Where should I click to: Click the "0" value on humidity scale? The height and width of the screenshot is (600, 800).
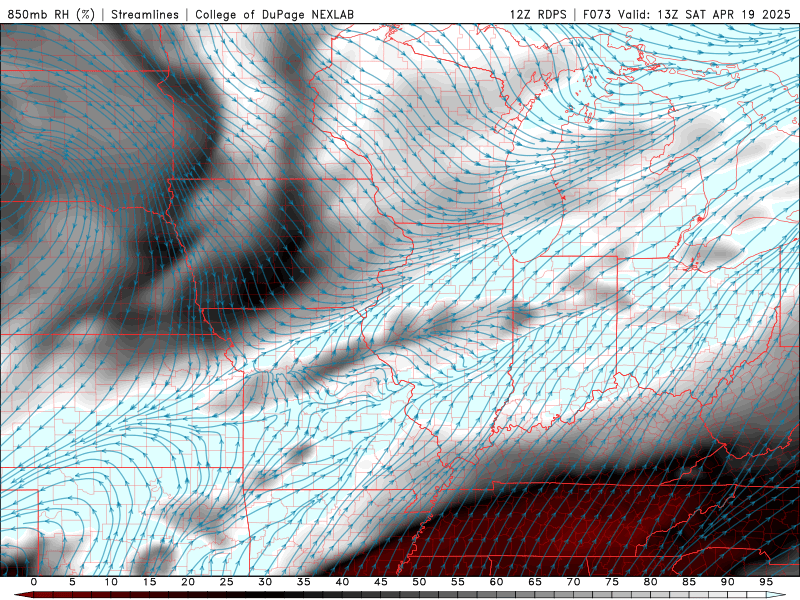click(34, 582)
